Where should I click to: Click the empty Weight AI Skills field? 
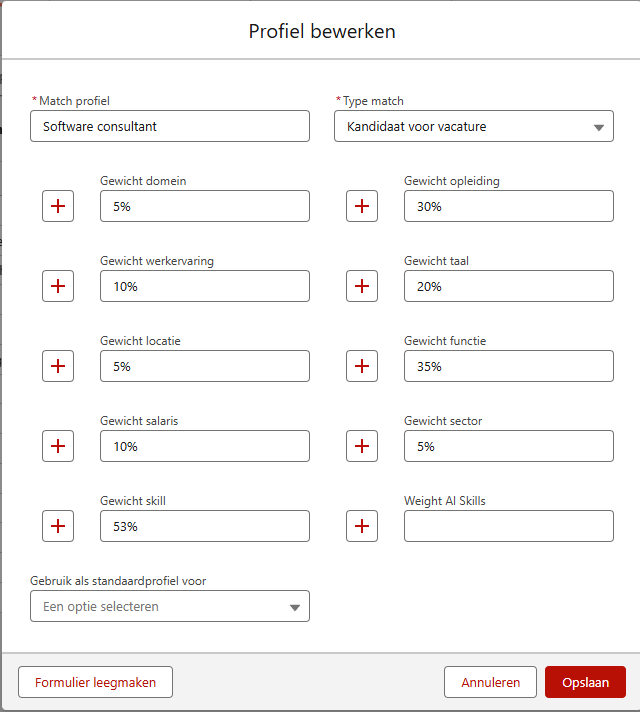(x=508, y=526)
